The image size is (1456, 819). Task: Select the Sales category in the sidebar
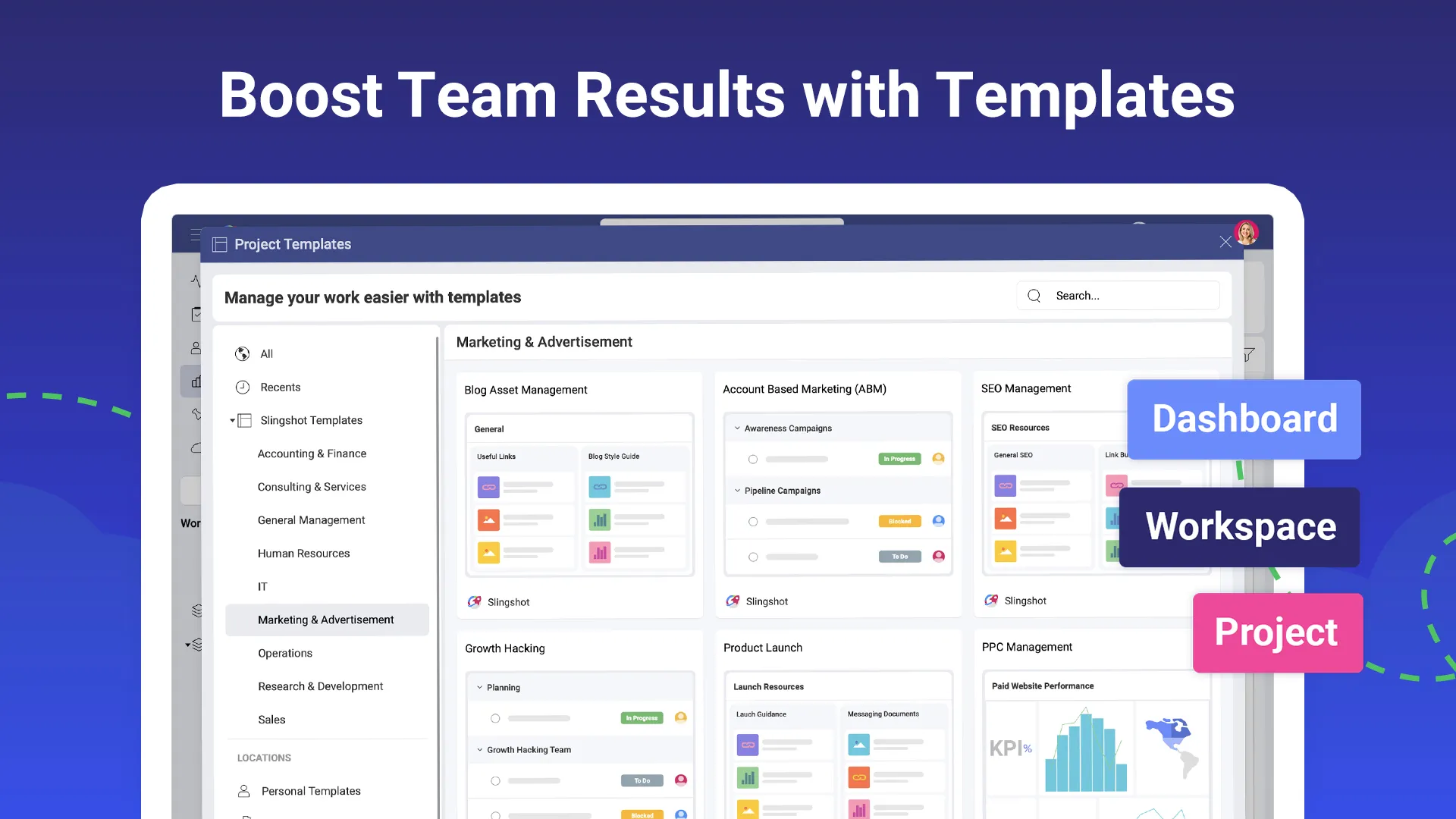click(x=271, y=719)
